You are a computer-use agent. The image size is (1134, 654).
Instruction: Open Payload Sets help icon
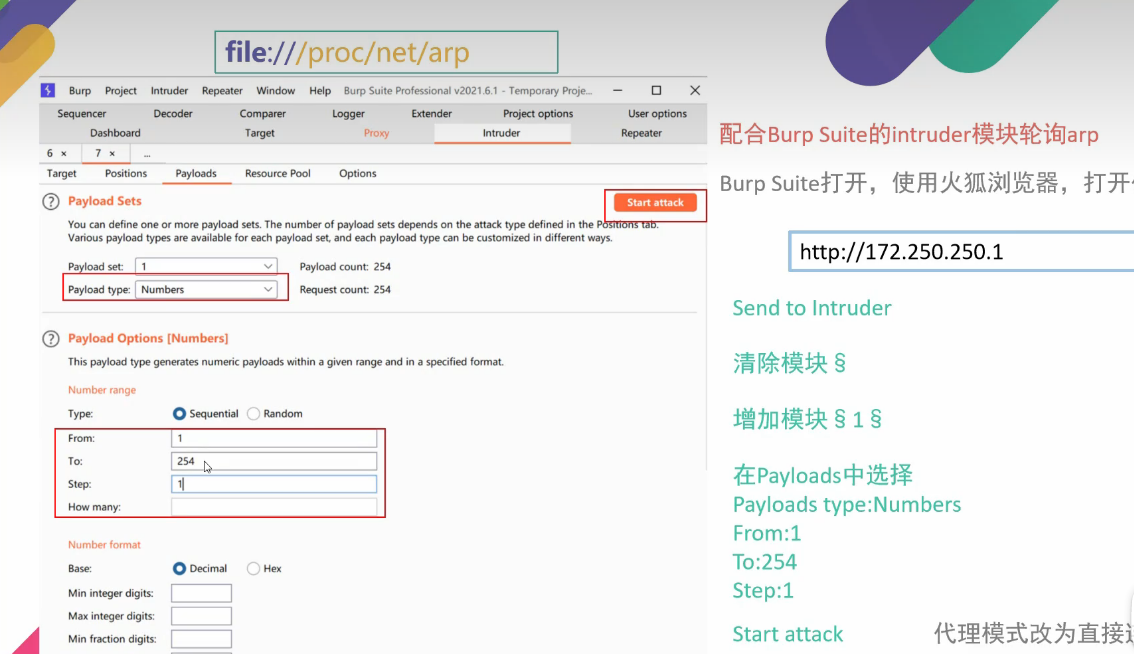coord(51,202)
